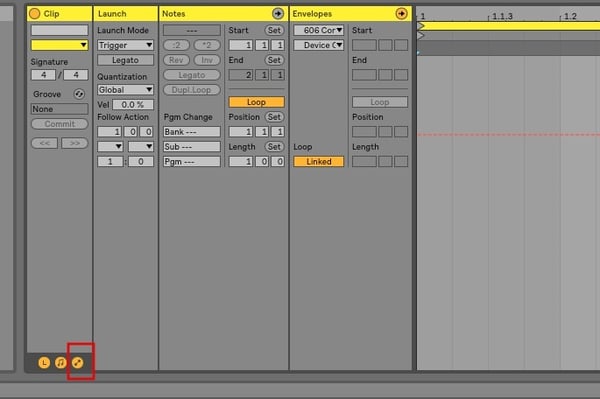Viewport: 600px width, 399px height.
Task: Toggle the Envelopes Loop button
Action: [x=380, y=102]
